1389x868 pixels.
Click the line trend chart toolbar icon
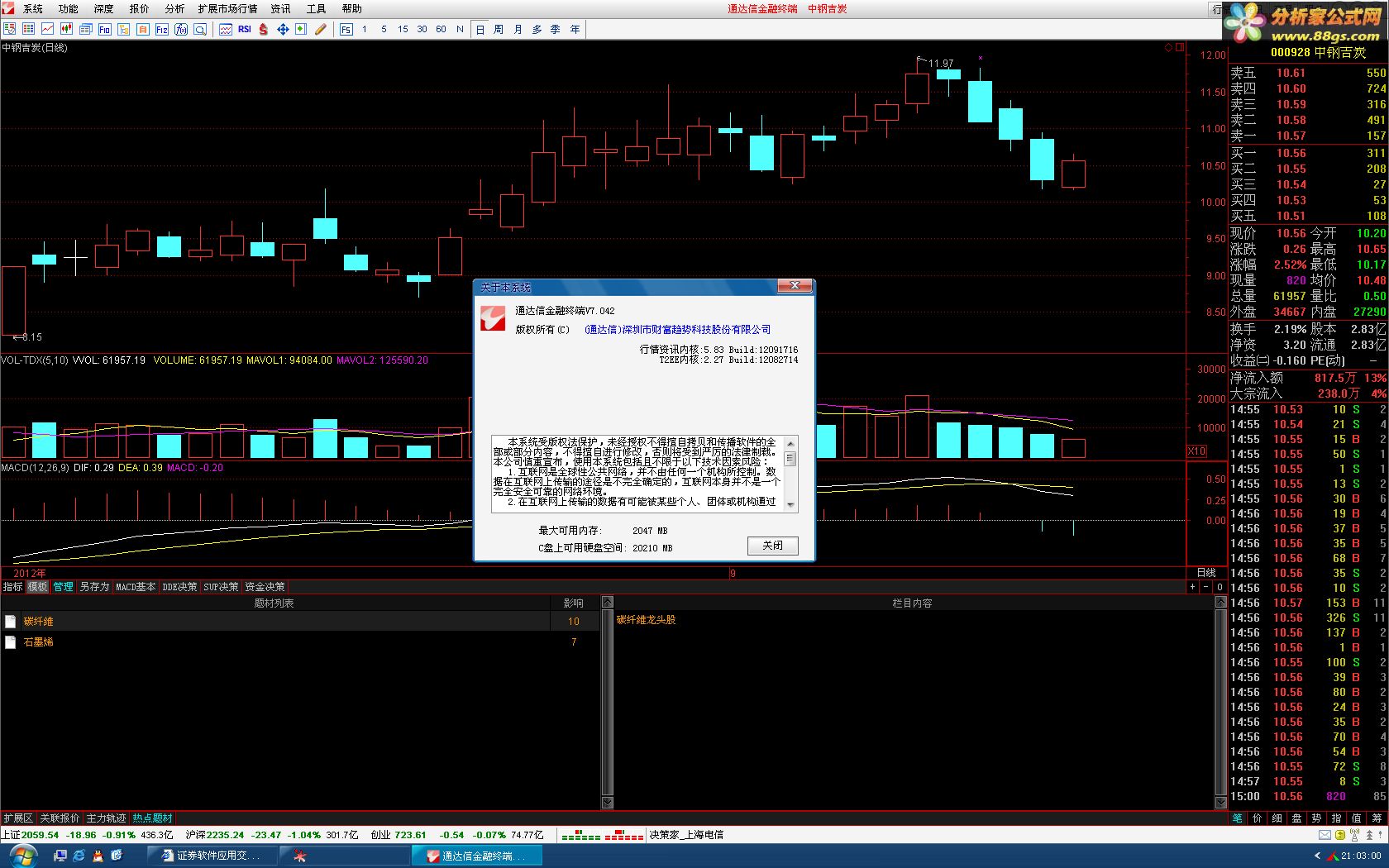(x=47, y=29)
